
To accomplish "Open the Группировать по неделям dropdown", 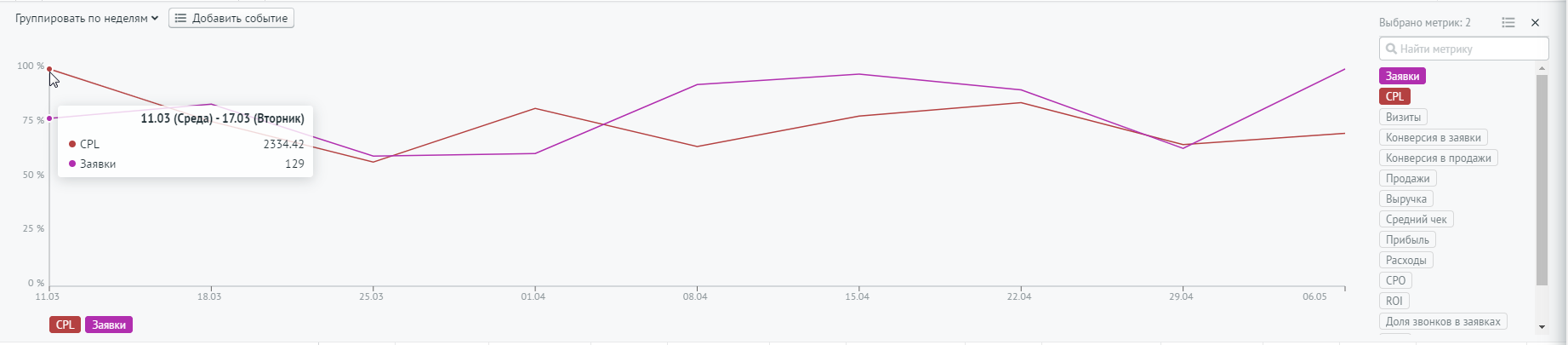I will pos(87,18).
